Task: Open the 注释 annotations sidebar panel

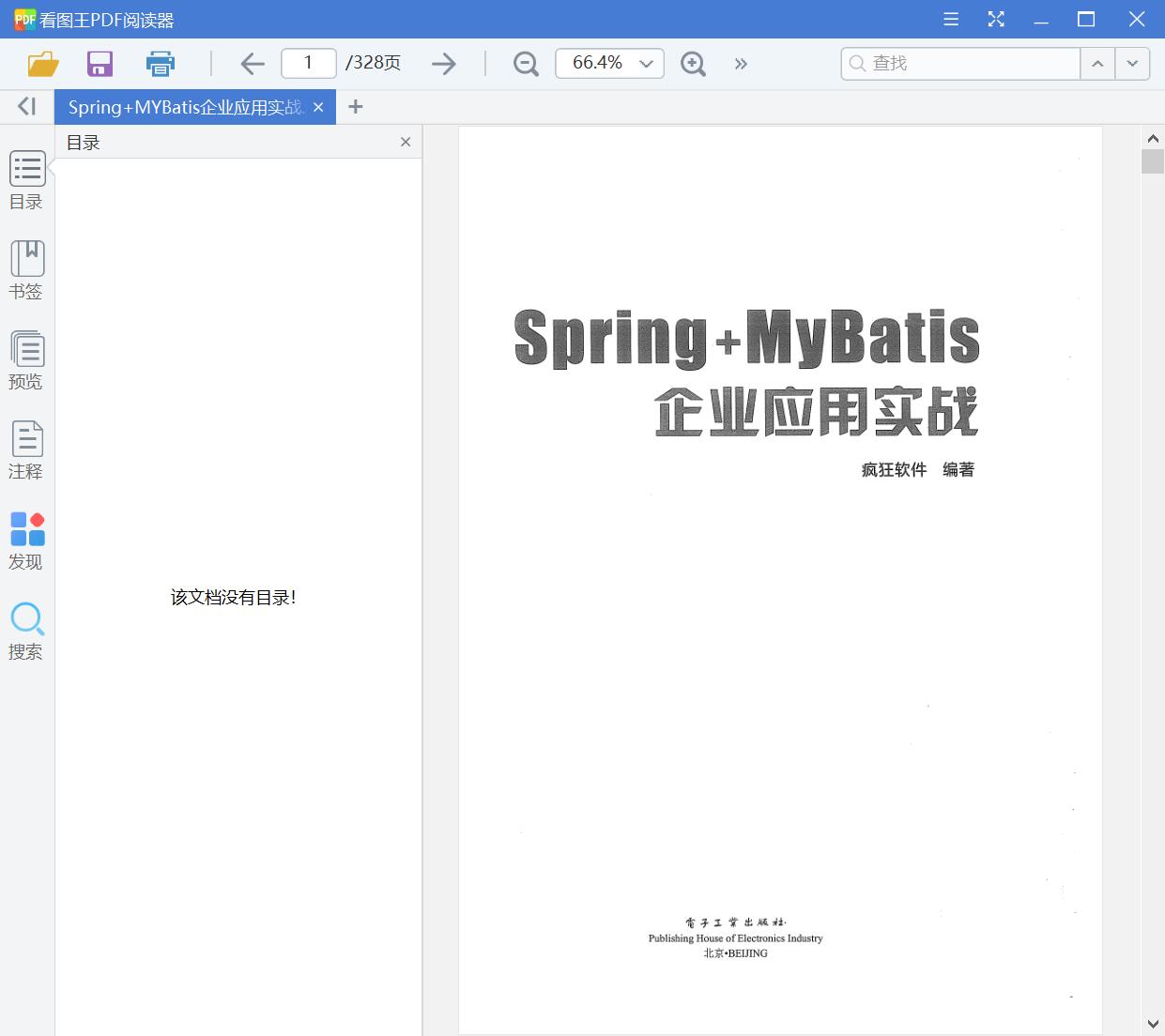Action: pos(26,450)
